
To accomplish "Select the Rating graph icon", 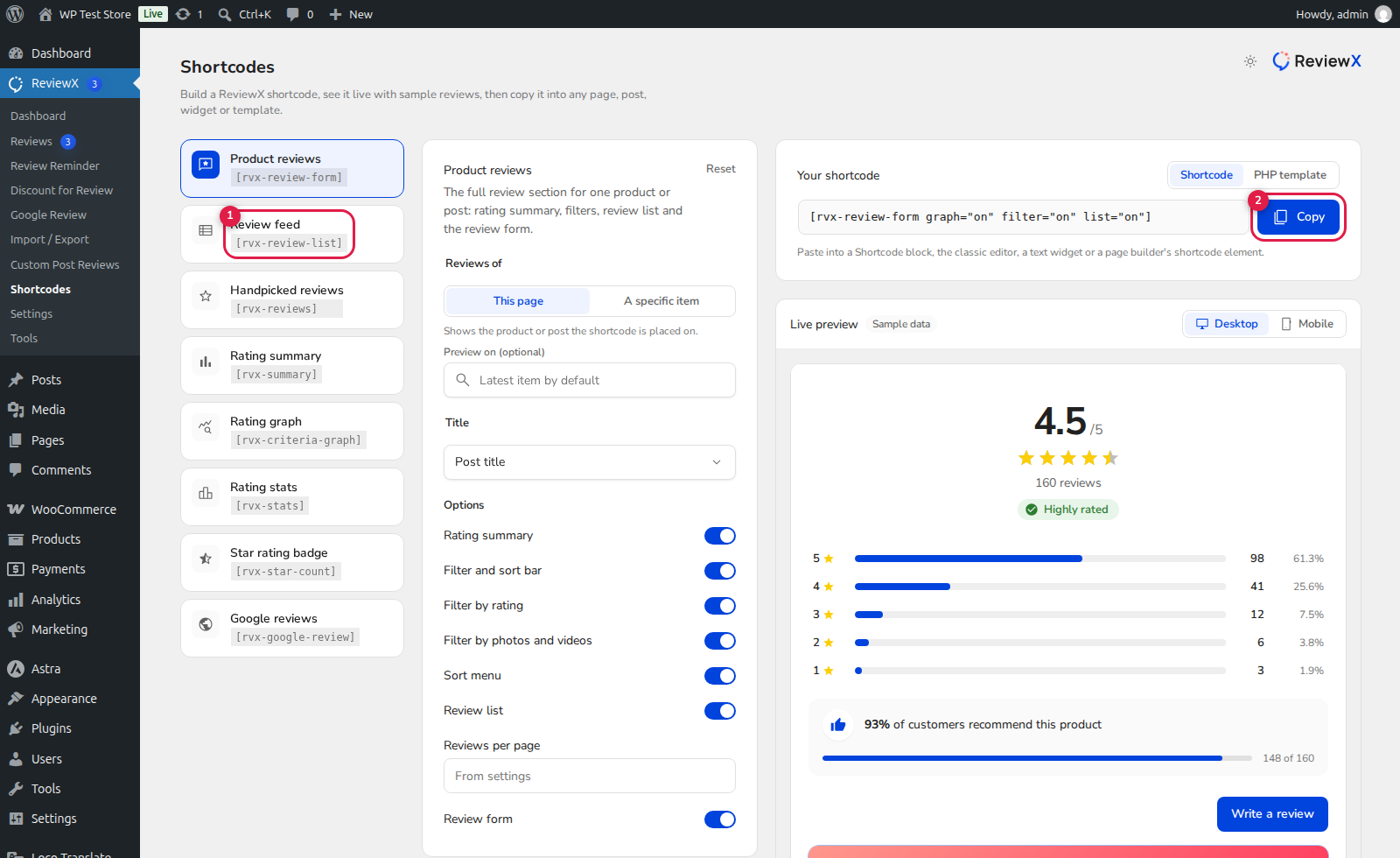I will (x=206, y=427).
